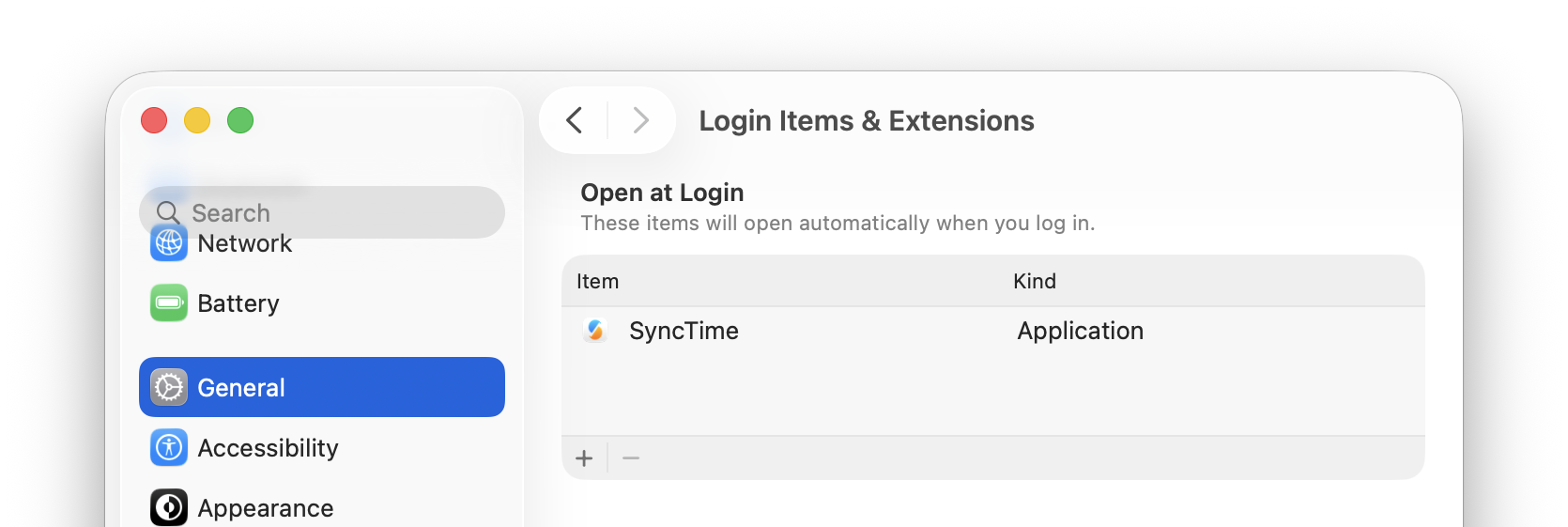The height and width of the screenshot is (527, 1568).
Task: Add a login item with plus button
Action: (x=584, y=458)
